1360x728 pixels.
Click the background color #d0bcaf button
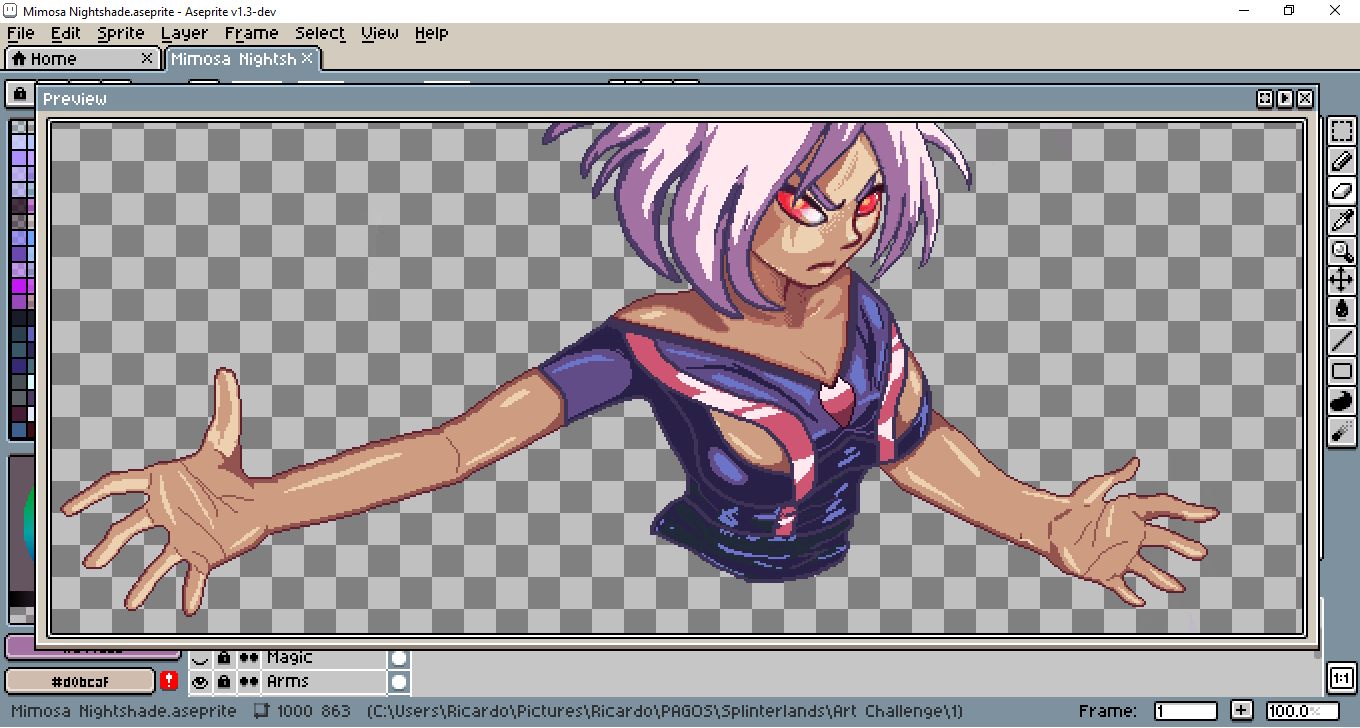coord(80,681)
